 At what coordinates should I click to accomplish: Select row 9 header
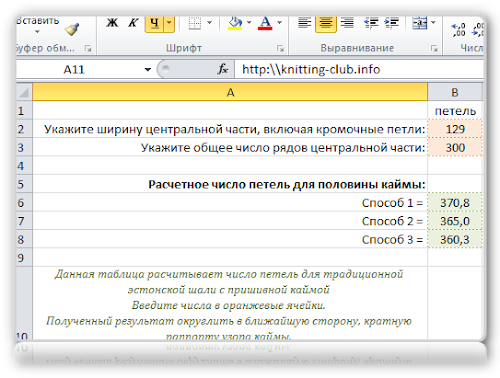click(24, 257)
